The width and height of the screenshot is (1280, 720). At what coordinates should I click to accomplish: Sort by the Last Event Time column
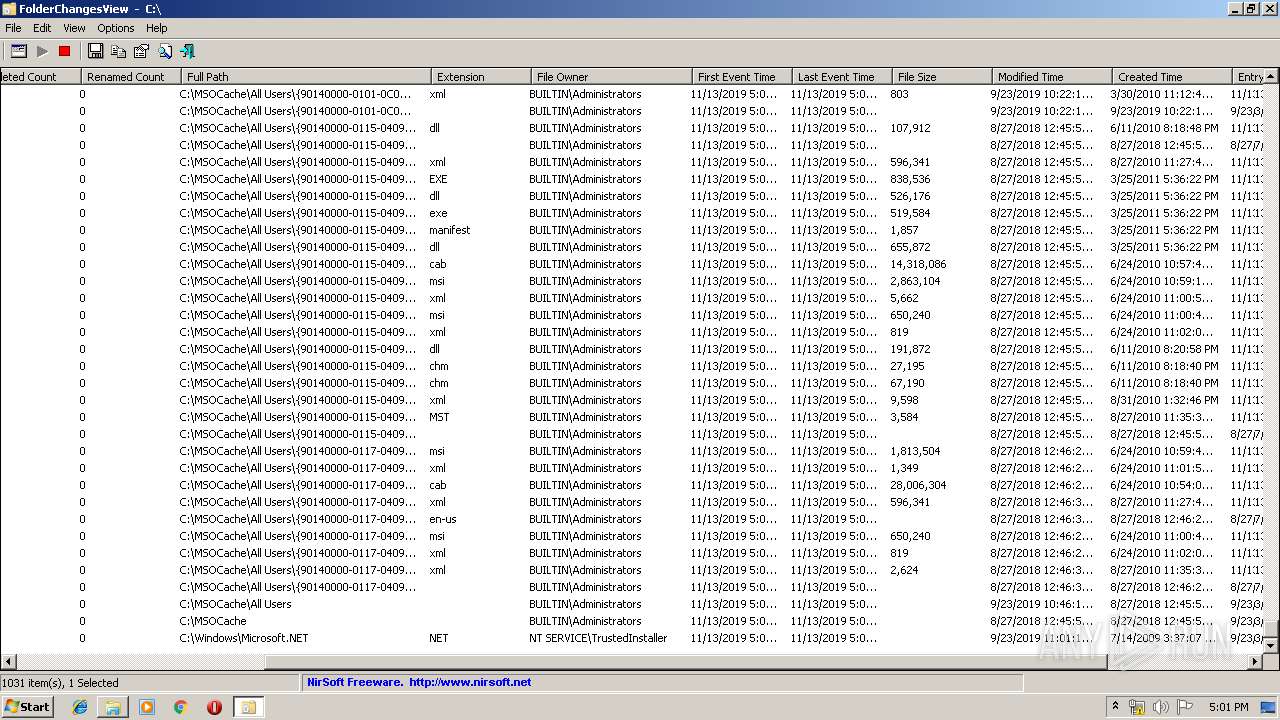click(842, 76)
